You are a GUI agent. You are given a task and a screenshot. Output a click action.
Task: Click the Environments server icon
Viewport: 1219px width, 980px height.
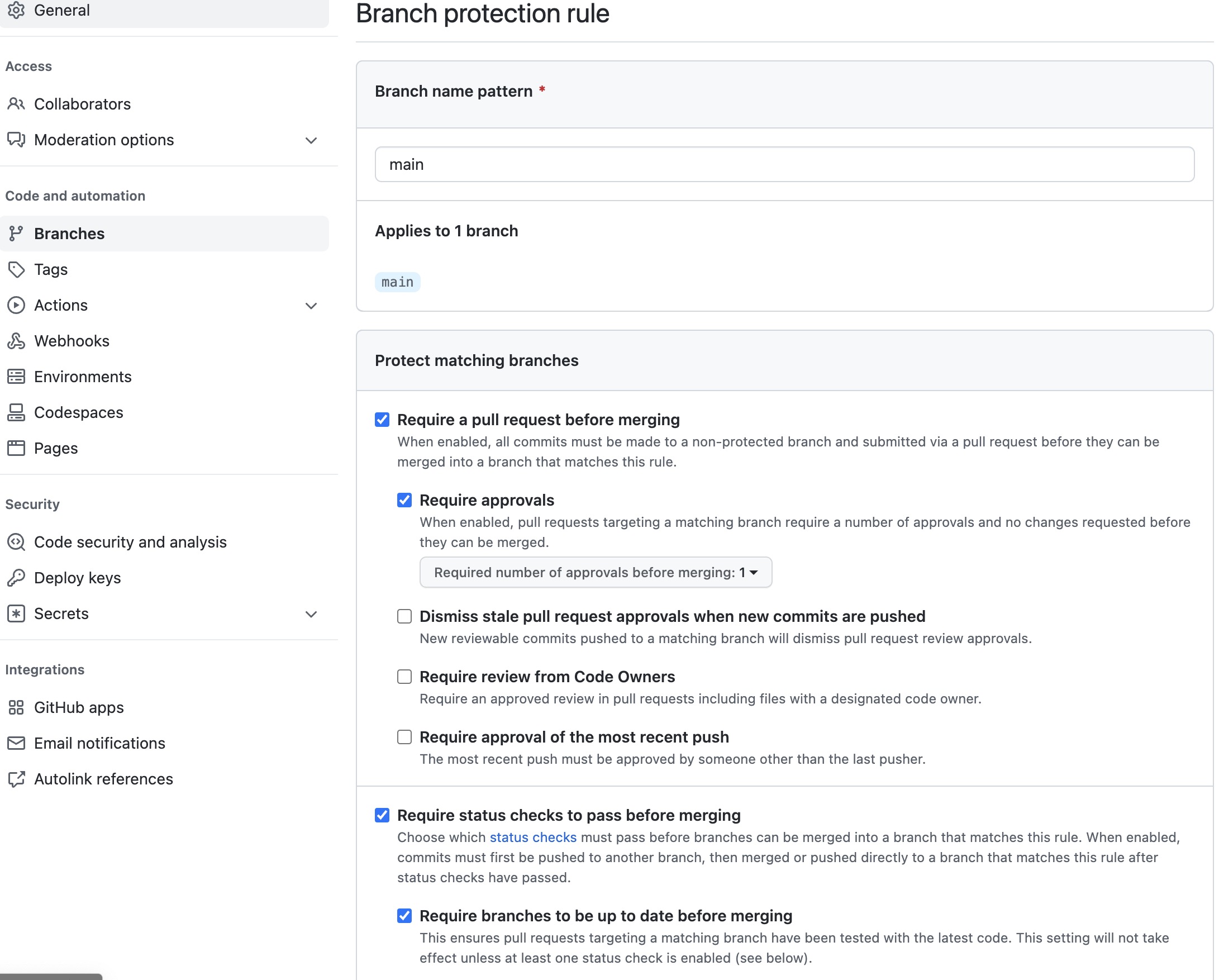coord(16,377)
